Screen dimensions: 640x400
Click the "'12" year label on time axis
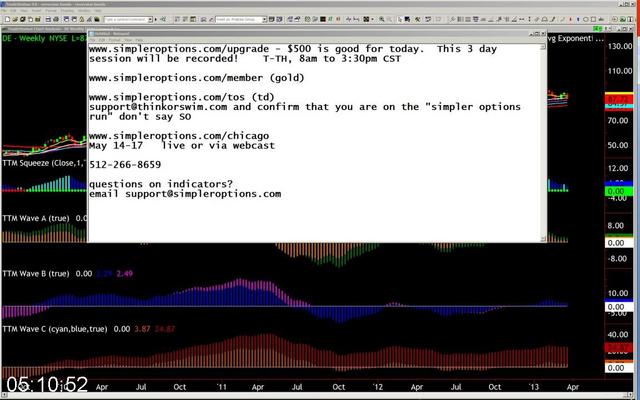pyautogui.click(x=378, y=387)
